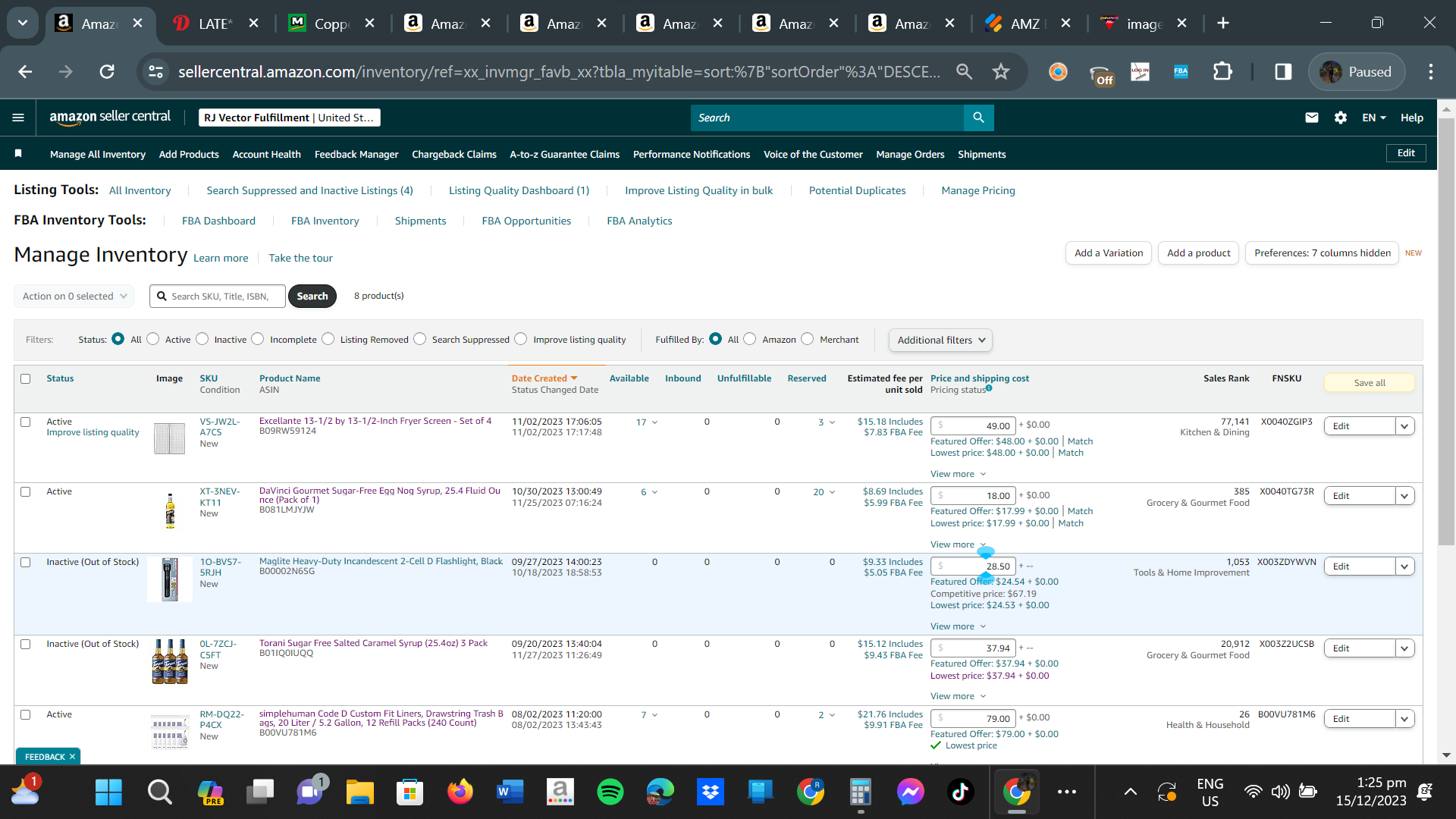Open the Action on 0 selected dropdown
Image resolution: width=1456 pixels, height=819 pixels.
(x=74, y=296)
